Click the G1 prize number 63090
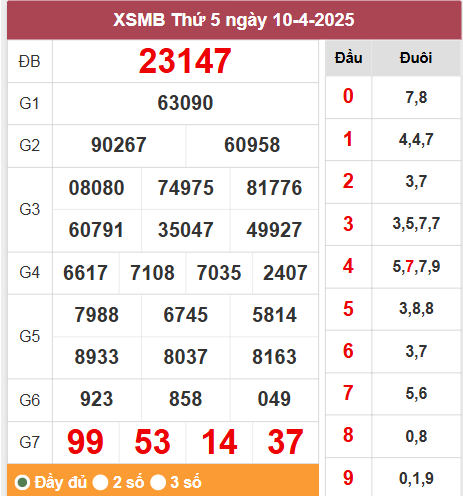This screenshot has height=496, width=463. pyautogui.click(x=185, y=103)
